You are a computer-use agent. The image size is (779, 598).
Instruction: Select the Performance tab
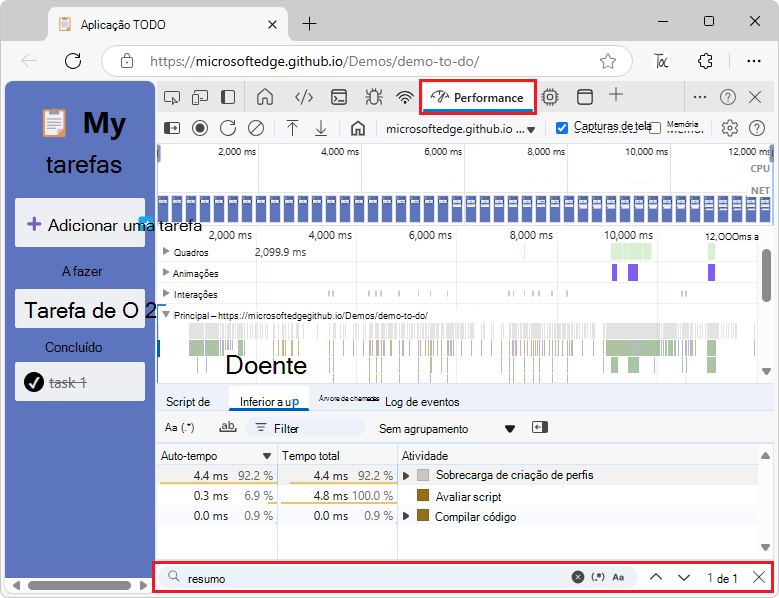478,97
